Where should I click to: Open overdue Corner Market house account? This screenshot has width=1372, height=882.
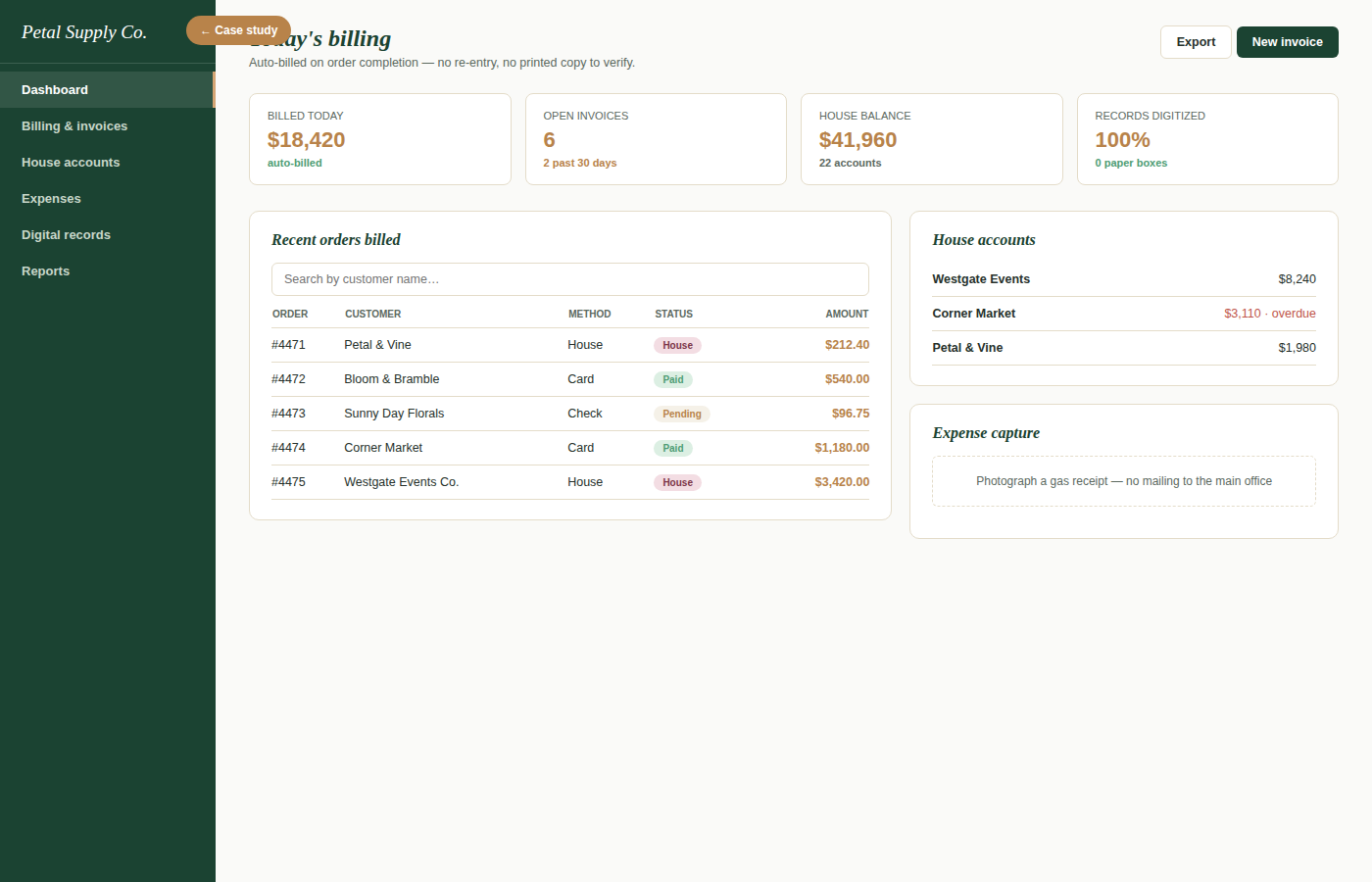pyautogui.click(x=1124, y=314)
